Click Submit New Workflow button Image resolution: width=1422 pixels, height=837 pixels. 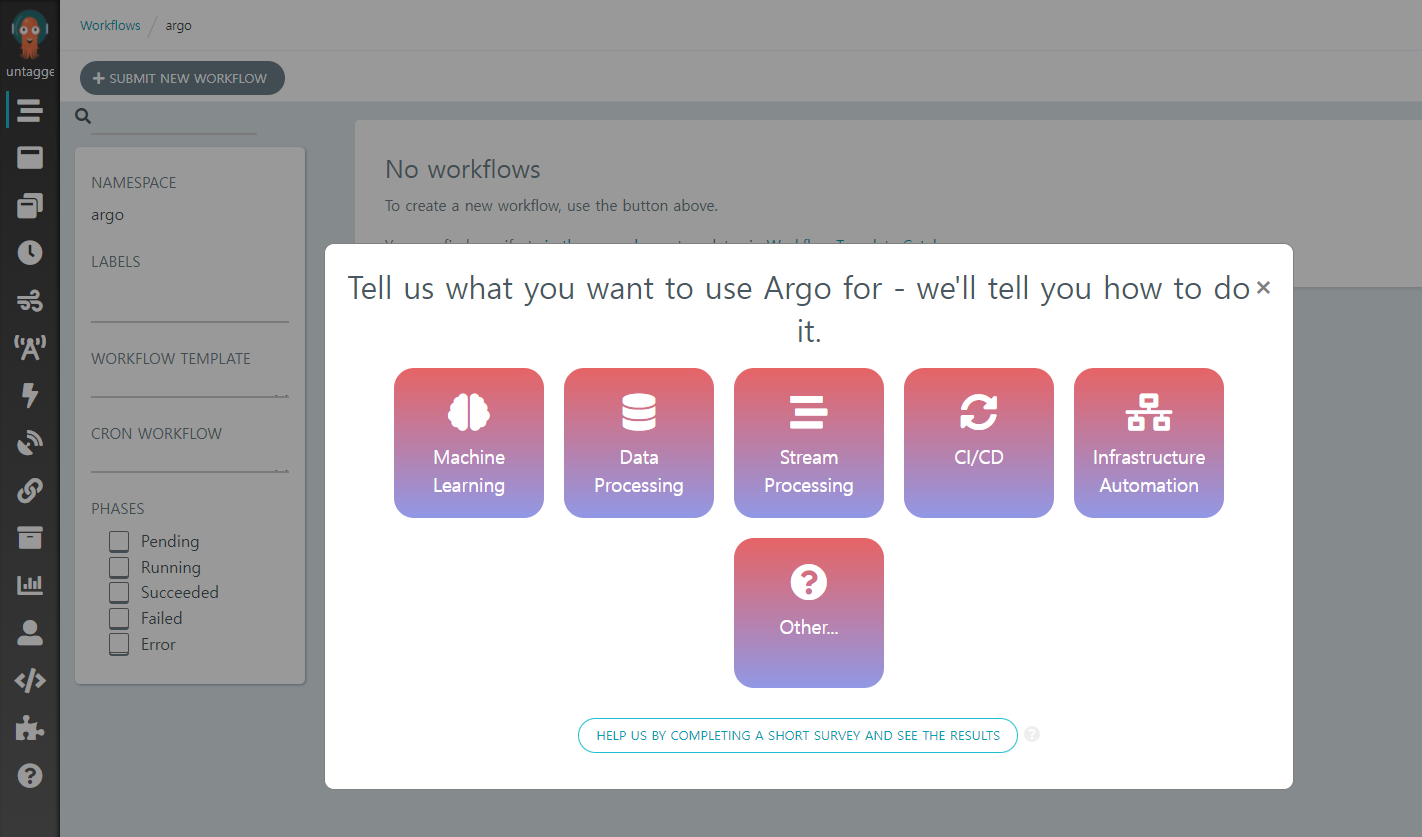pyautogui.click(x=182, y=78)
